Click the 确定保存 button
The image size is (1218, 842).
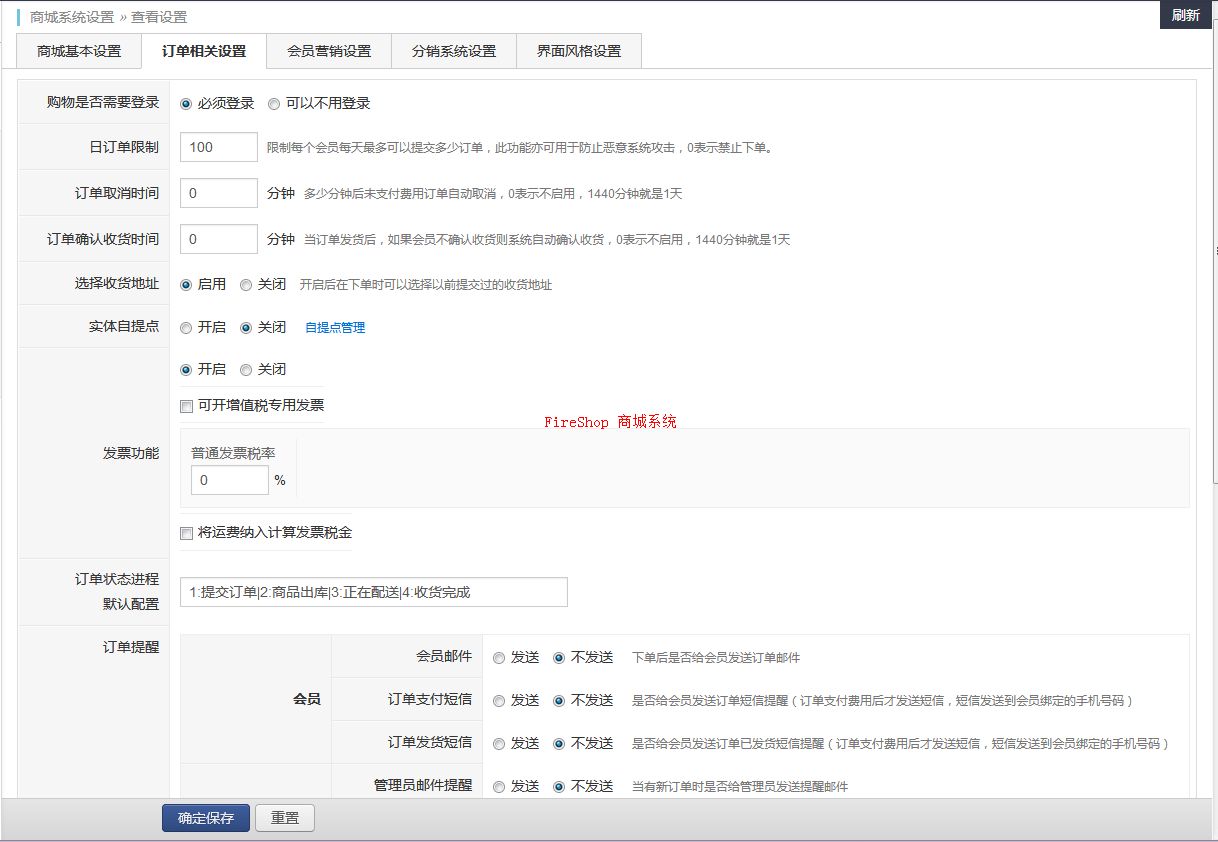point(206,818)
